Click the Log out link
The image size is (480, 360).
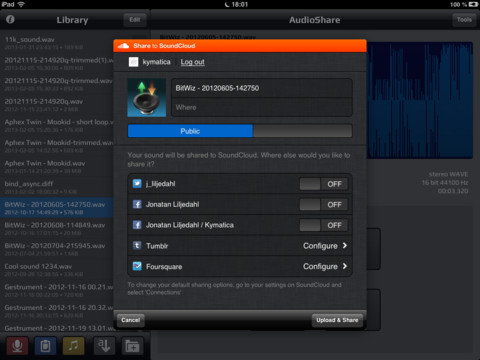[193, 62]
